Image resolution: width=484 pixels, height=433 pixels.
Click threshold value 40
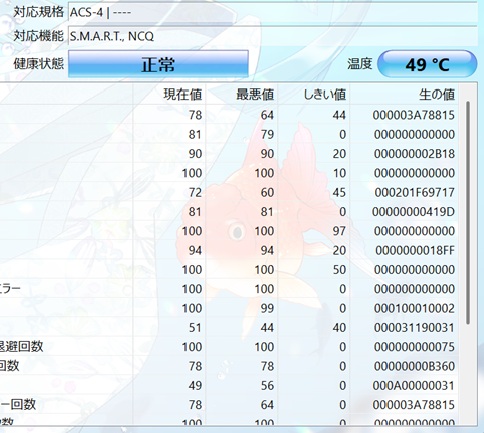tap(339, 327)
